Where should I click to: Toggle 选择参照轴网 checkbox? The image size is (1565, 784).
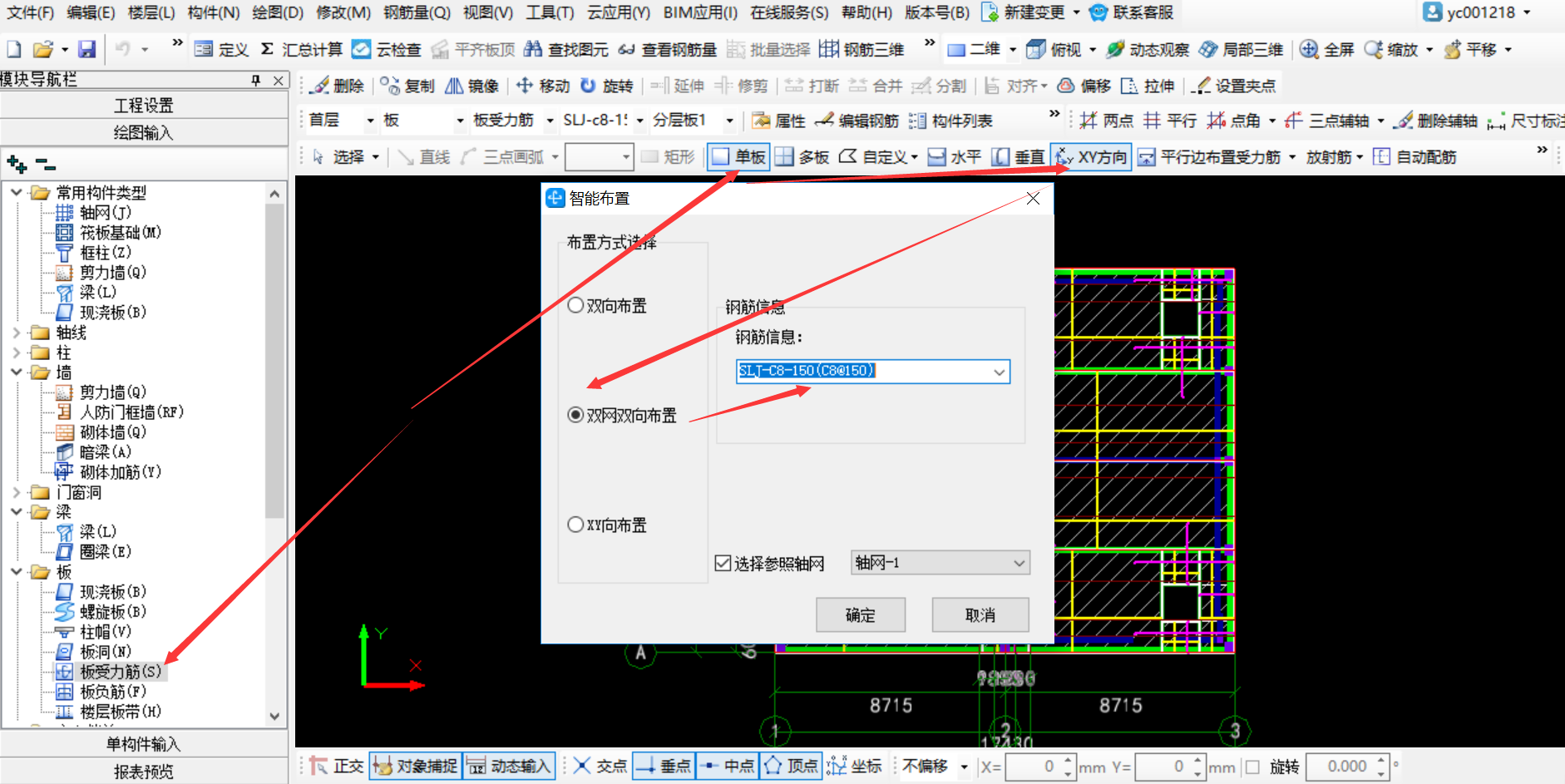(x=723, y=564)
